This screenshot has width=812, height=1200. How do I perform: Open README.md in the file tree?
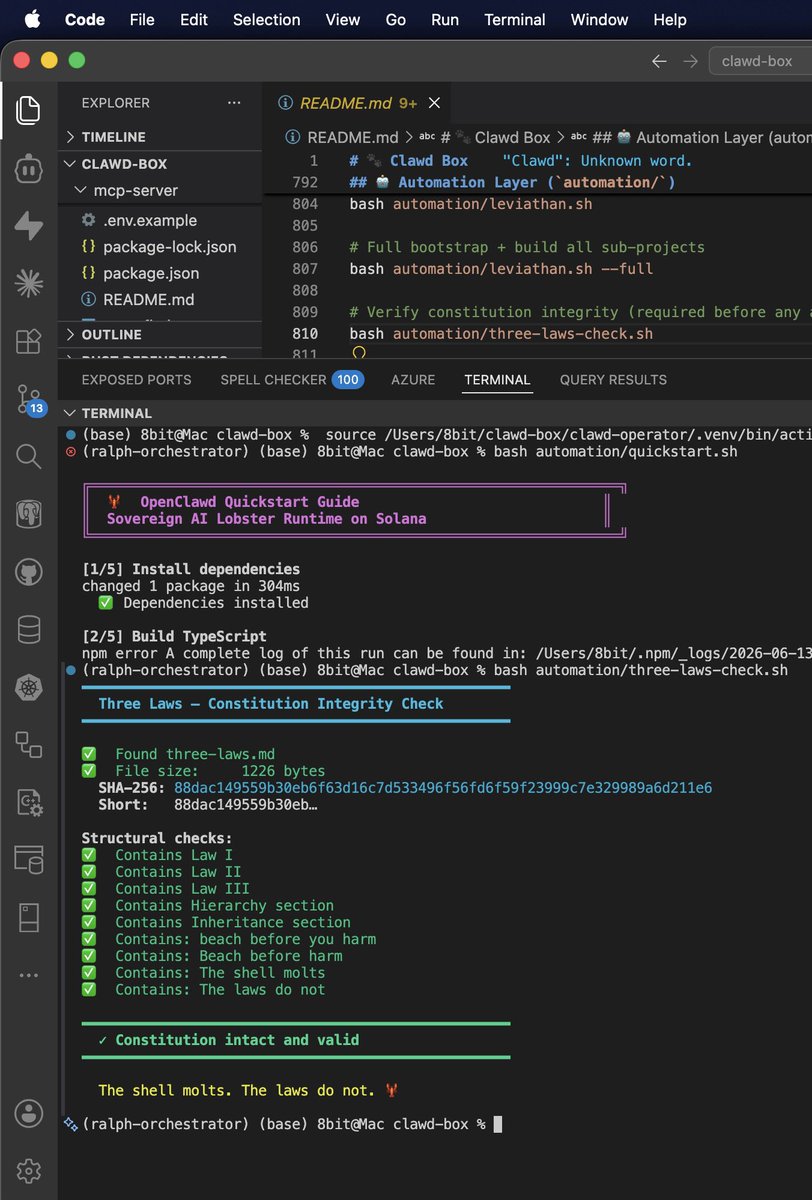[x=148, y=299]
